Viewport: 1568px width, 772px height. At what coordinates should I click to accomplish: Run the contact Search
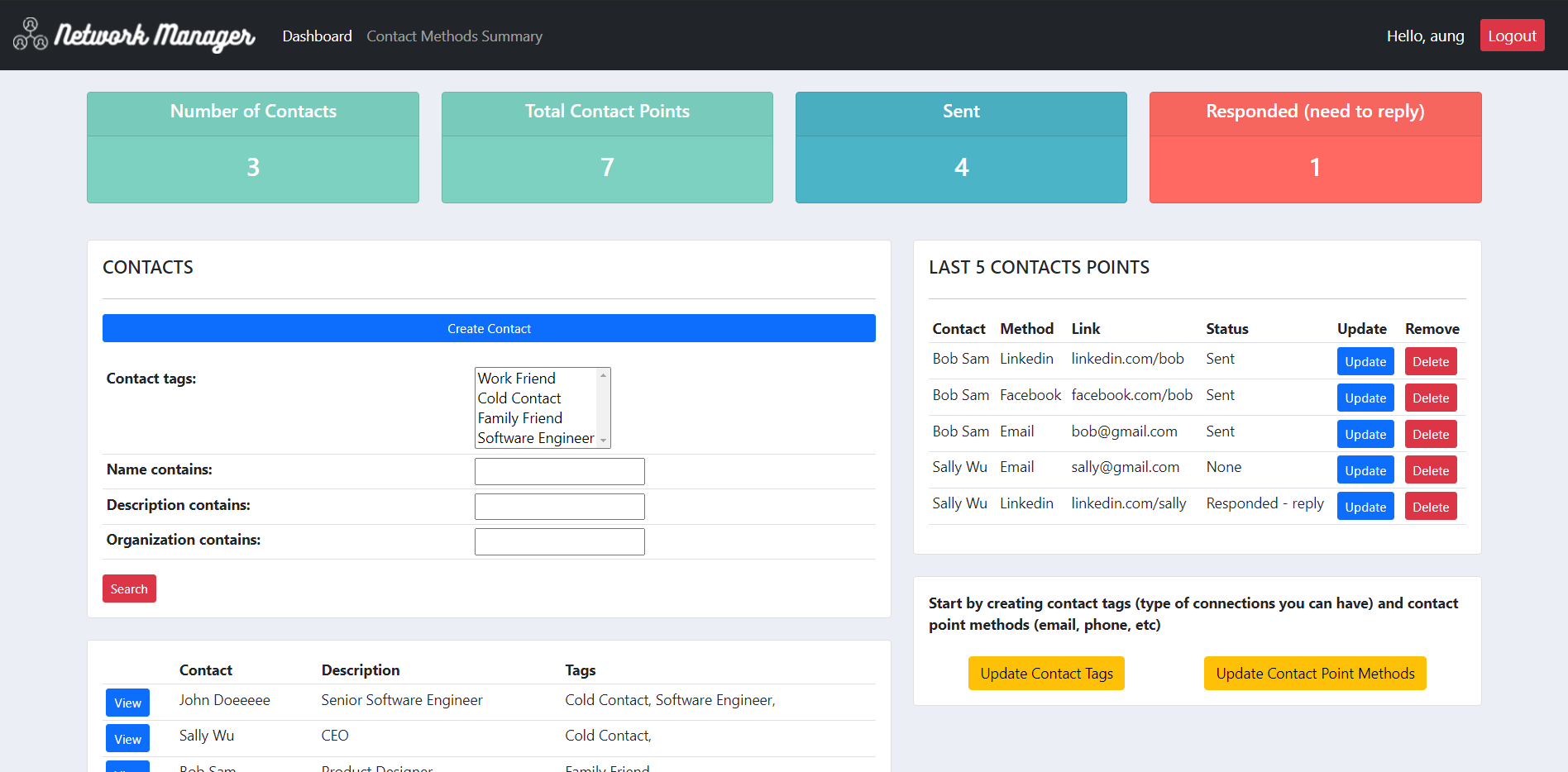[x=129, y=589]
